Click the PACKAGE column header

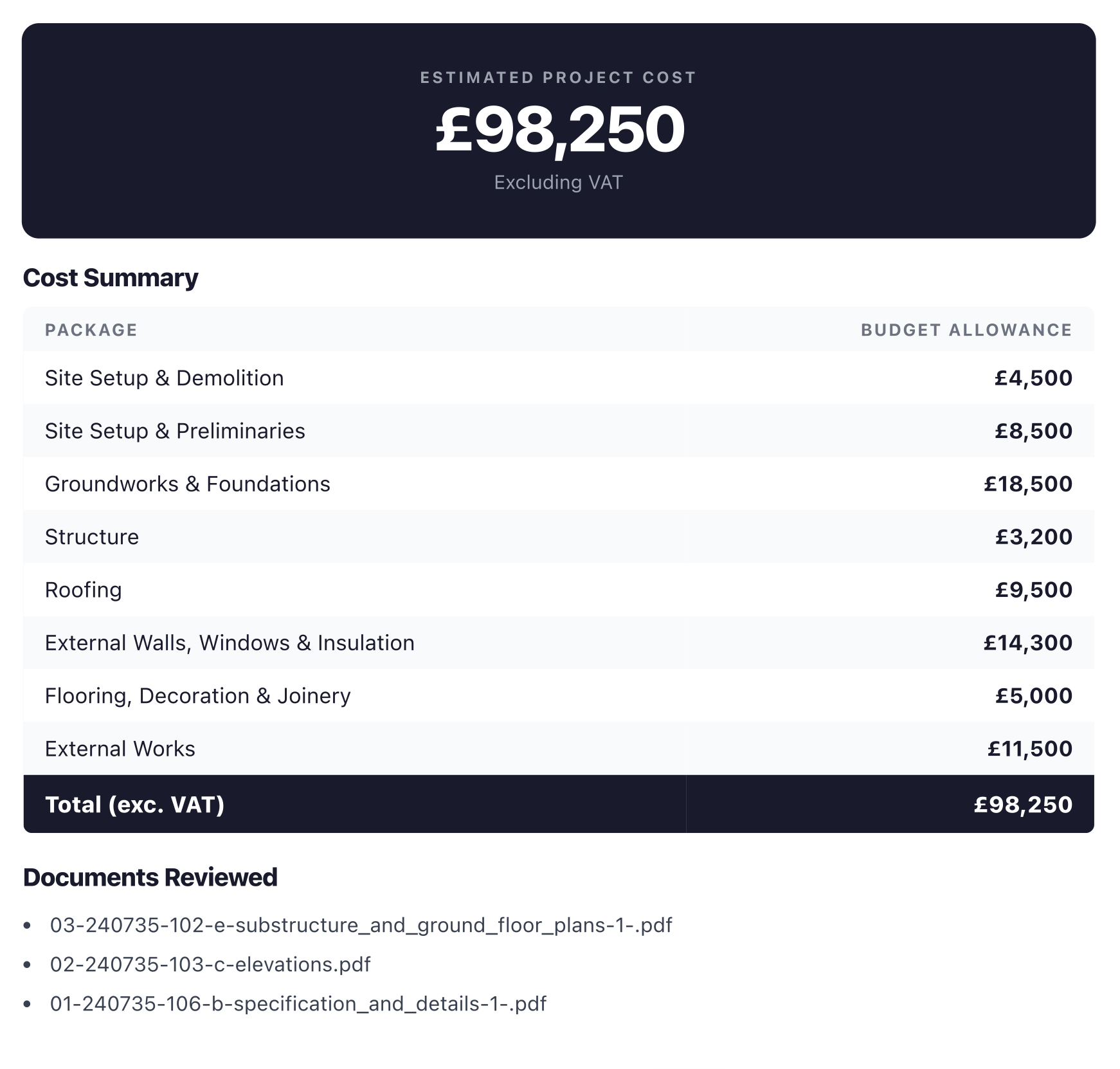[x=91, y=330]
